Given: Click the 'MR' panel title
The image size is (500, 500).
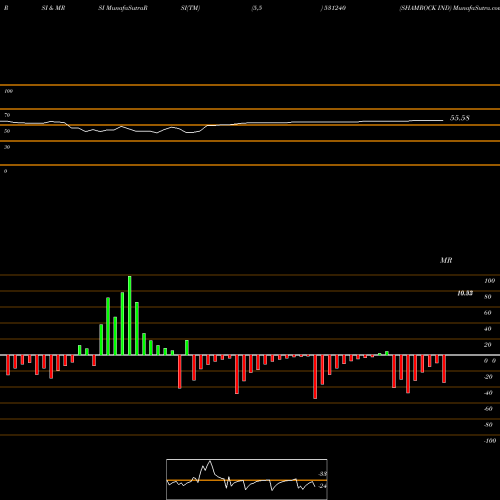Looking at the screenshot, I should pos(446,260).
